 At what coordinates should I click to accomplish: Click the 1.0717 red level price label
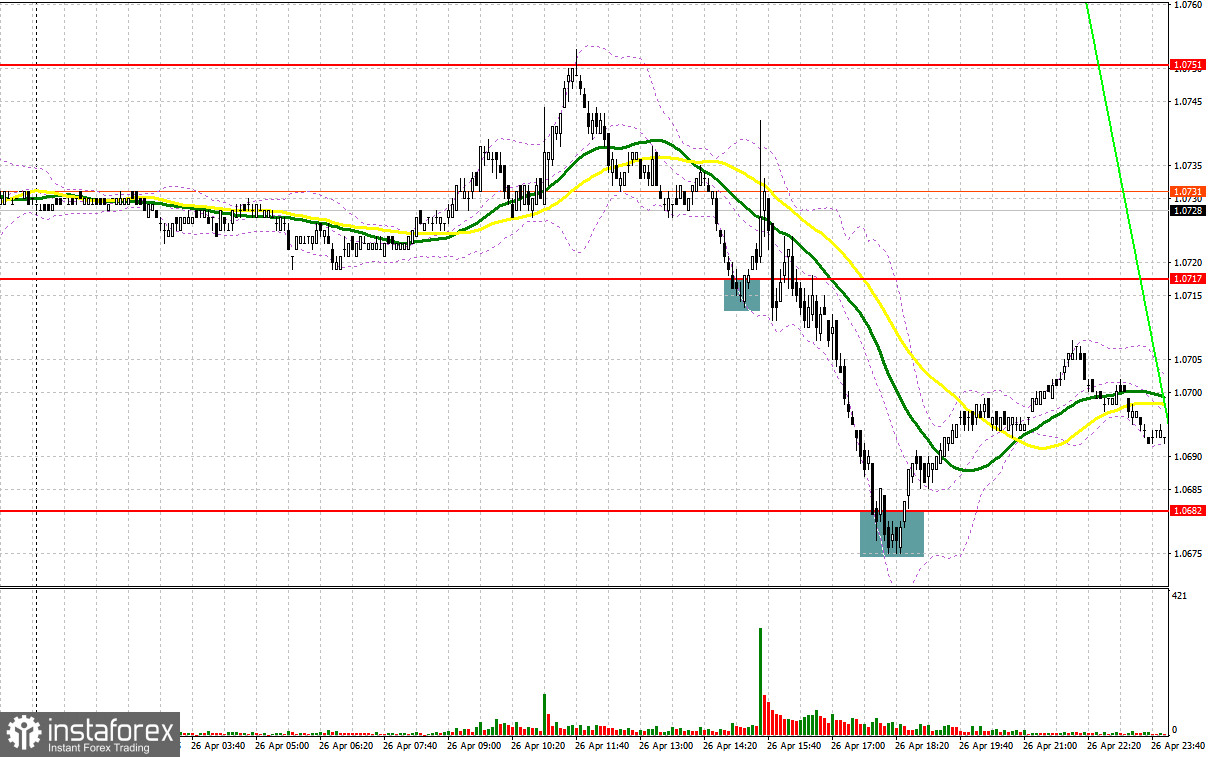coord(1188,280)
